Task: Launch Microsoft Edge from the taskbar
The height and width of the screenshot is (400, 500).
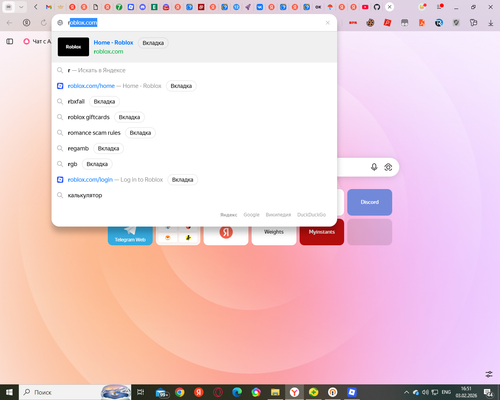Action: coord(237,392)
